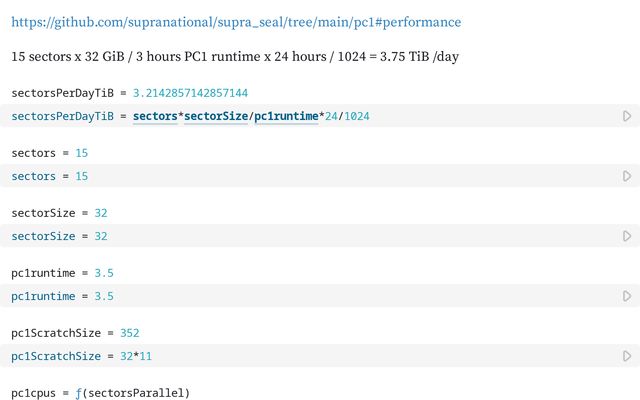Viewport: 640px width, 400px height.
Task: Click the pc1ScratchSize = 352 output
Action: 75,333
